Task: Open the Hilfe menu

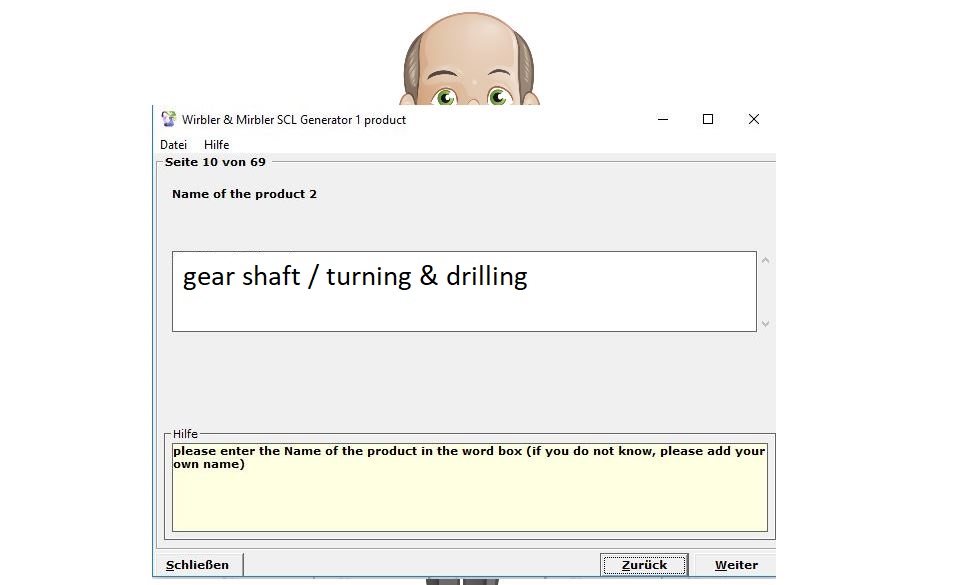Action: [216, 145]
